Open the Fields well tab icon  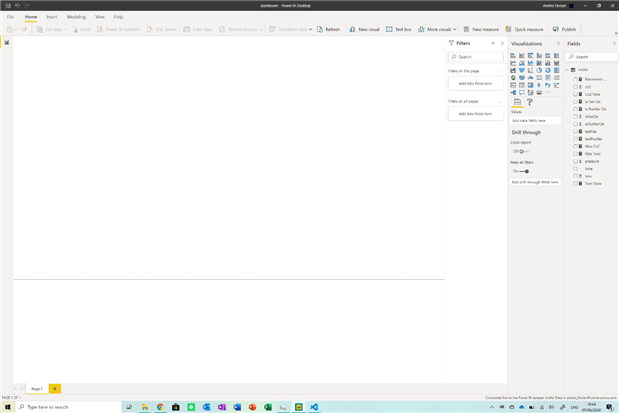point(517,102)
